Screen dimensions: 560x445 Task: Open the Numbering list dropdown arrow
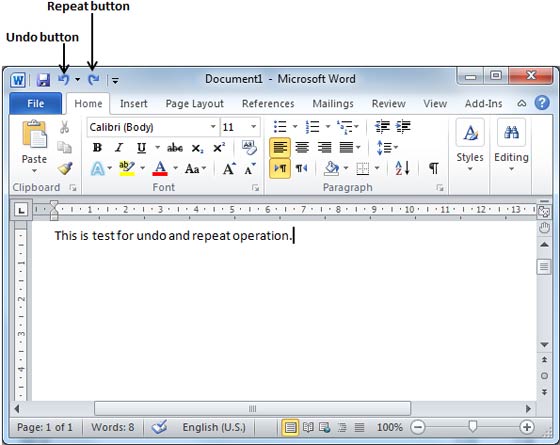(x=328, y=126)
